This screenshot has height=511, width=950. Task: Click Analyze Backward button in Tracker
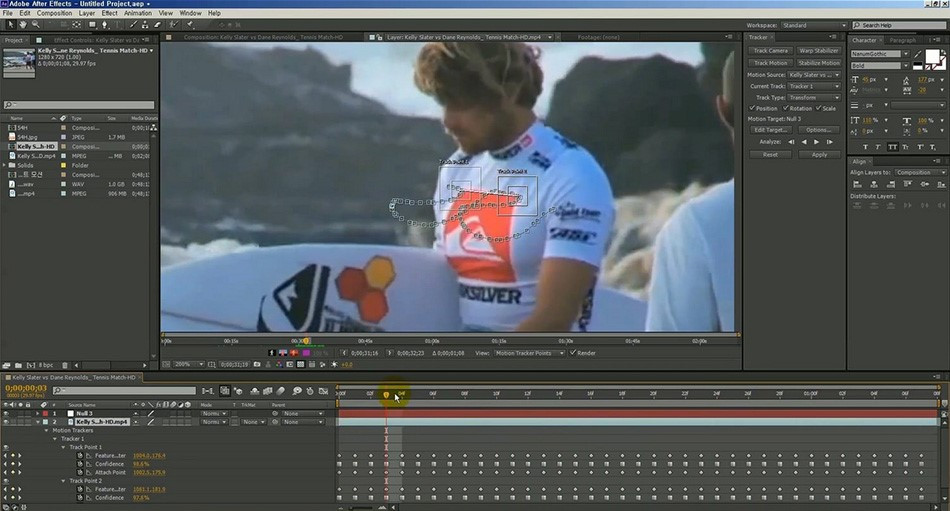click(x=804, y=142)
